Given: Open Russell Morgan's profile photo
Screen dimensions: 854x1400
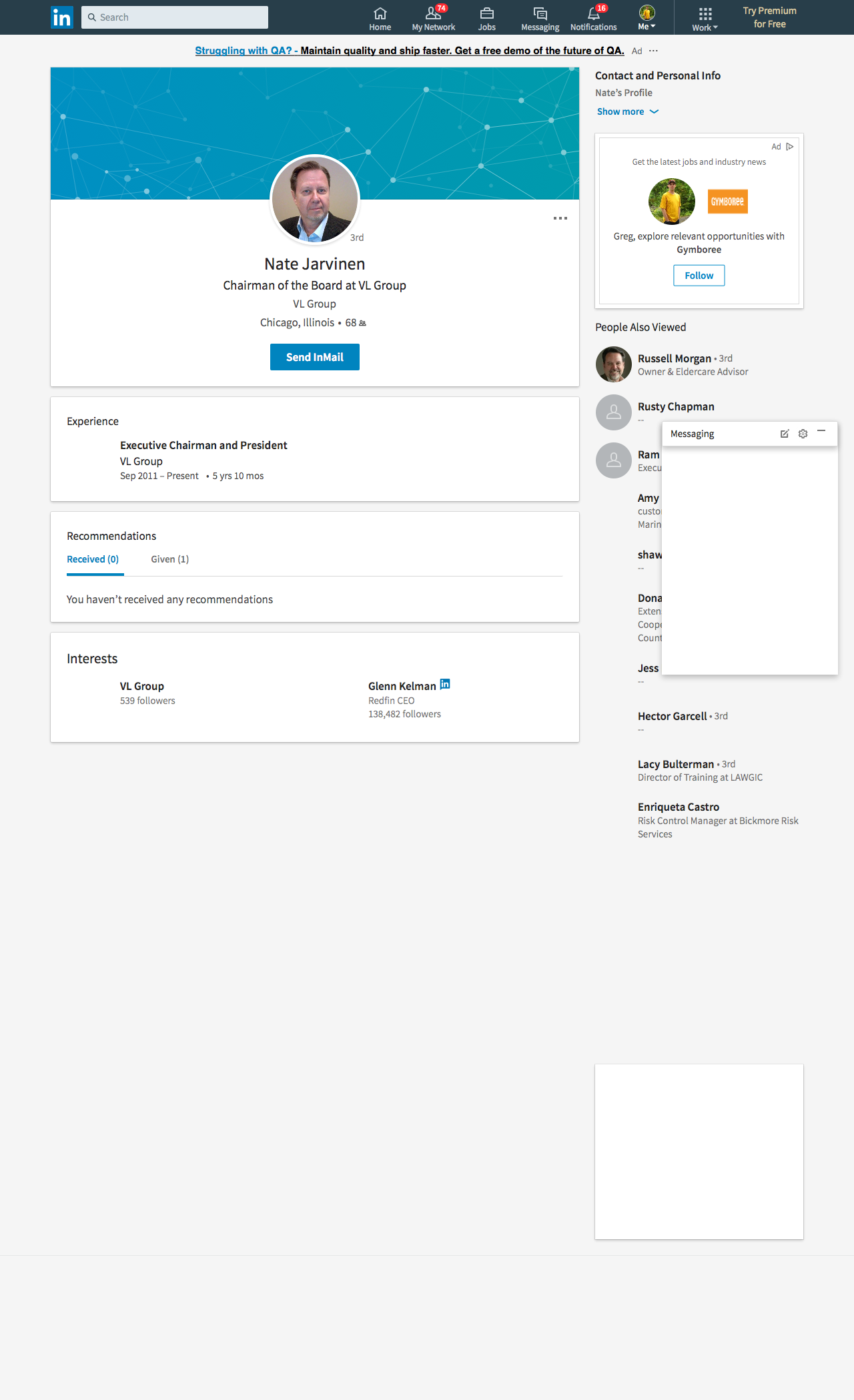Looking at the screenshot, I should pos(613,364).
